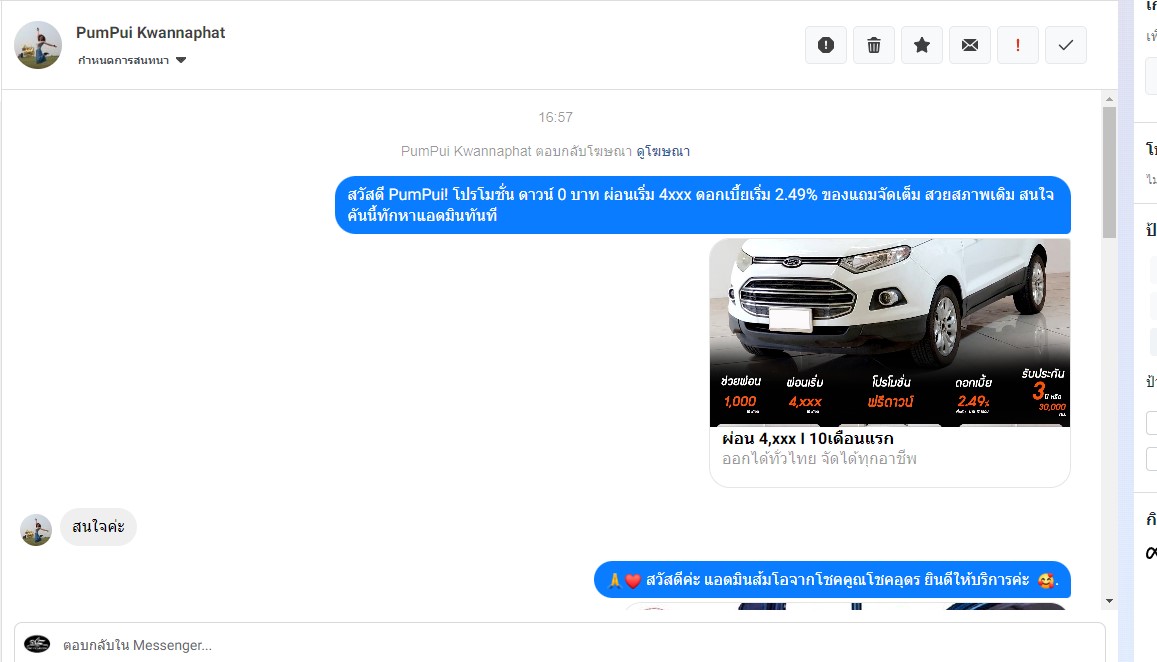Click the PumPui Kwannaphat name heading

click(x=151, y=32)
